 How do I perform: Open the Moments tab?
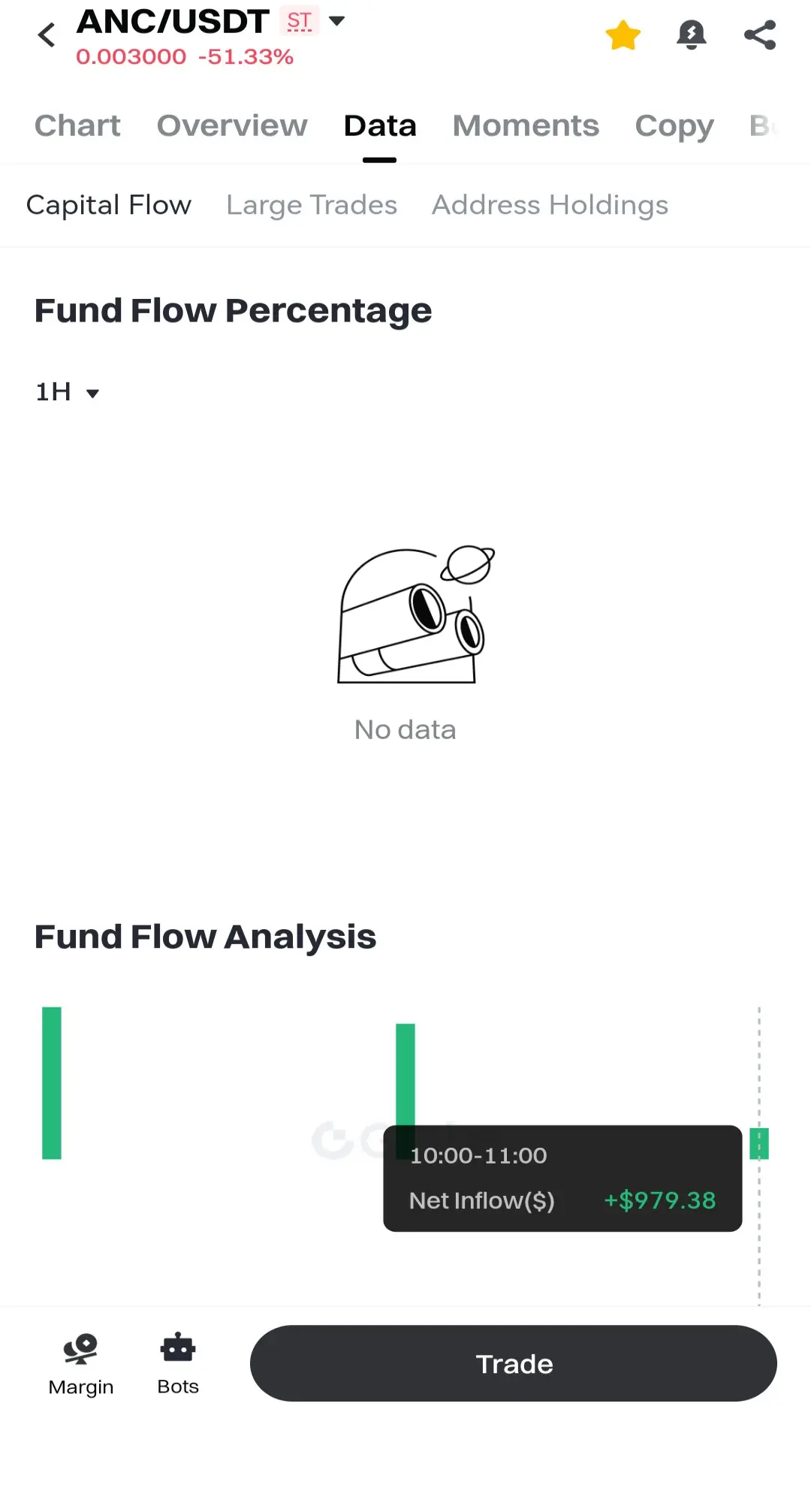click(526, 125)
